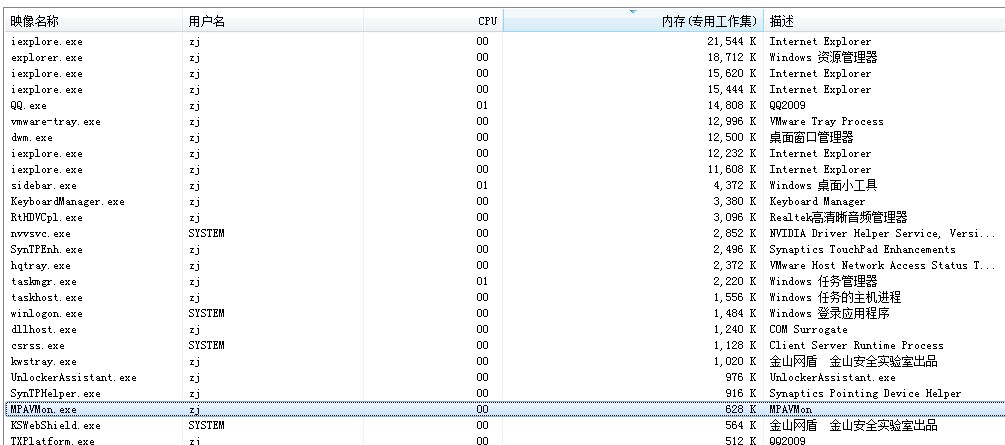Sort by 用户名 column header
Screen dimensions: 1005x445
click(x=206, y=20)
